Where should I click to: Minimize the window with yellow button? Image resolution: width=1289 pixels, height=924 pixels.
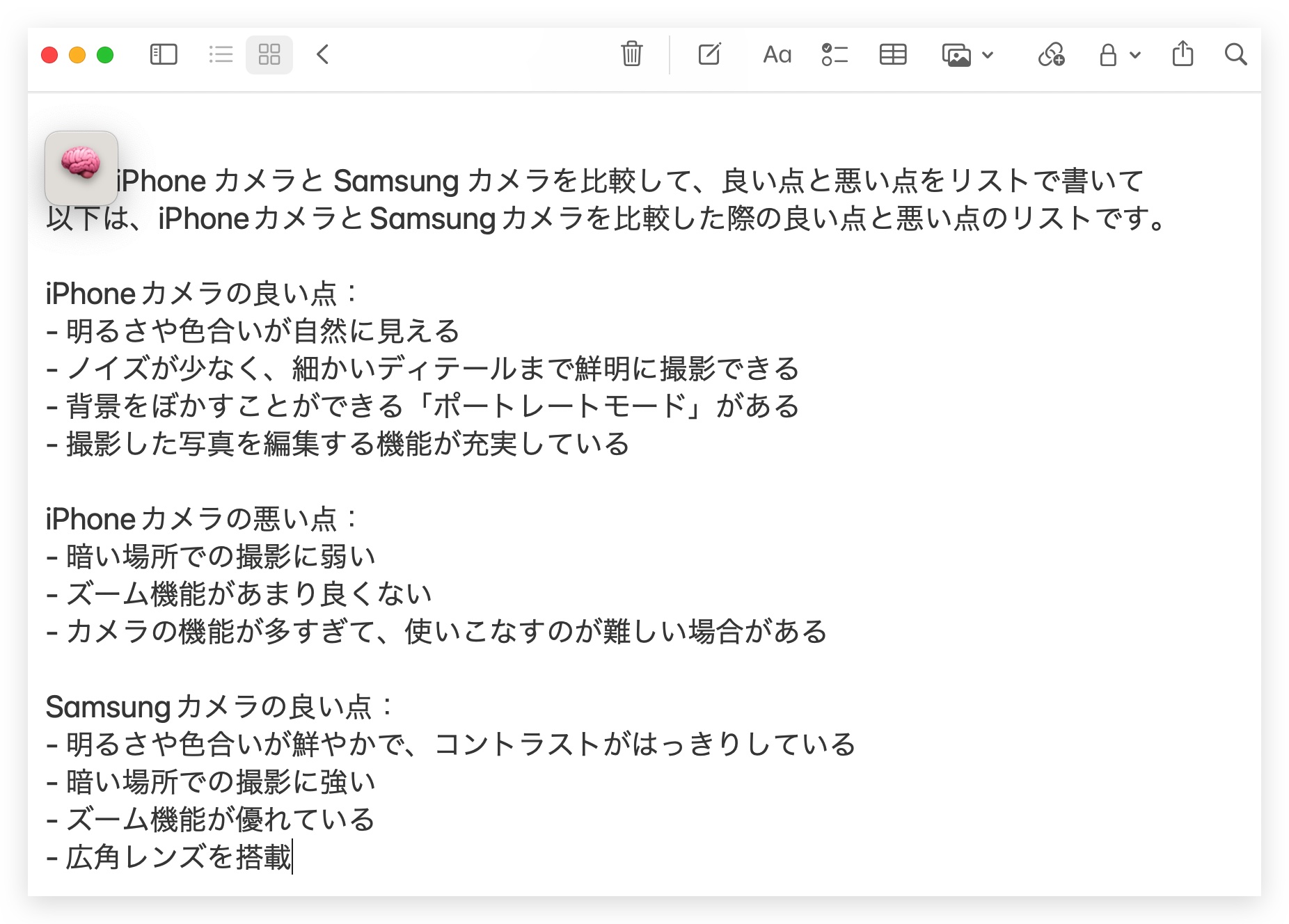point(77,55)
